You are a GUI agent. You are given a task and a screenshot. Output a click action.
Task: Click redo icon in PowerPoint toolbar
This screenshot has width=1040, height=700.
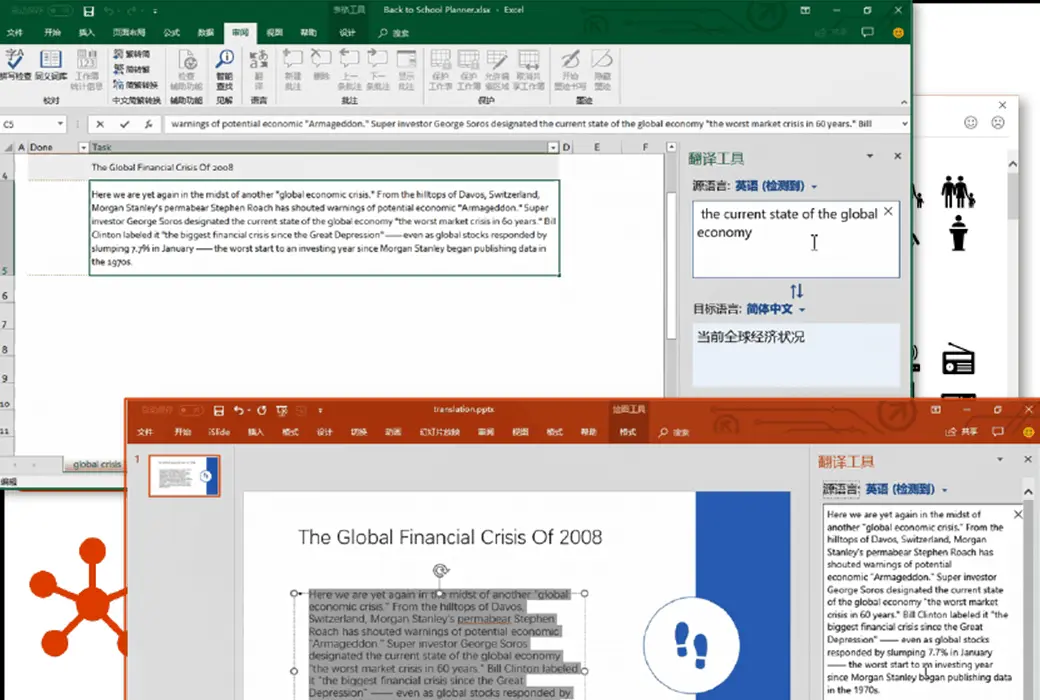click(x=261, y=411)
